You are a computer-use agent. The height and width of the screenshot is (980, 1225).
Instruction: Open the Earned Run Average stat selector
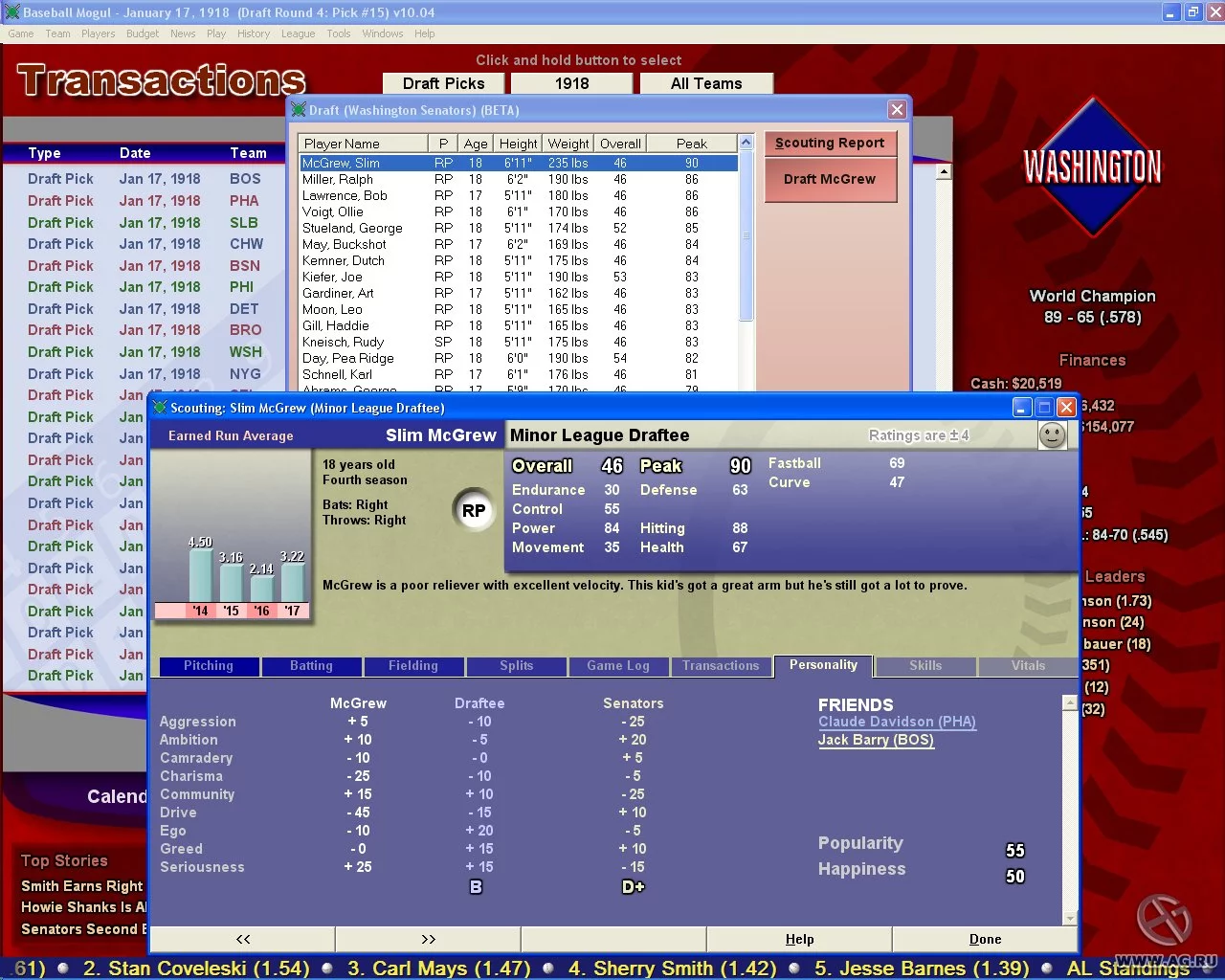[231, 435]
